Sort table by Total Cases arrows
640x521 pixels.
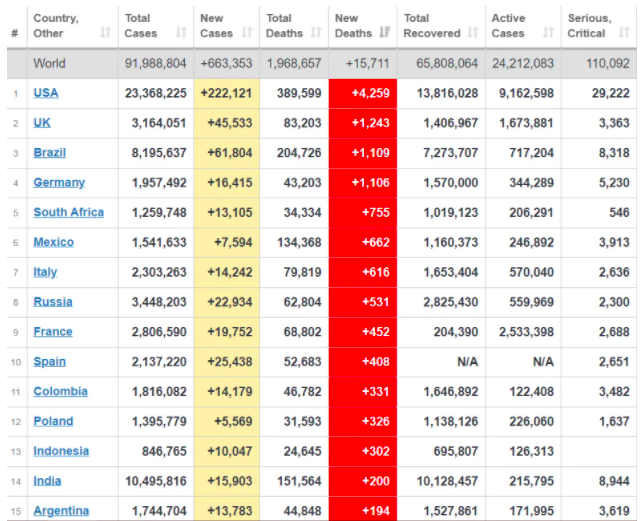[181, 32]
